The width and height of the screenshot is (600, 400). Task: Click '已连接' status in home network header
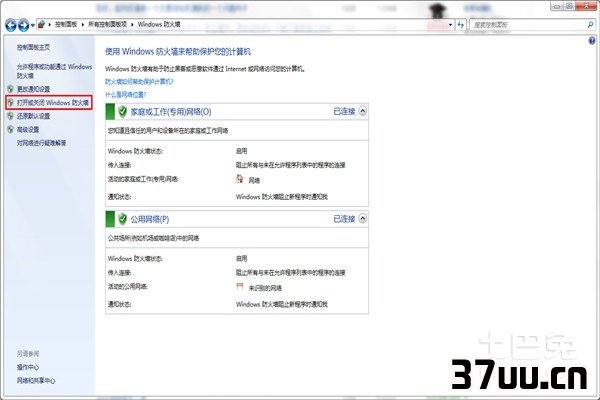point(344,111)
